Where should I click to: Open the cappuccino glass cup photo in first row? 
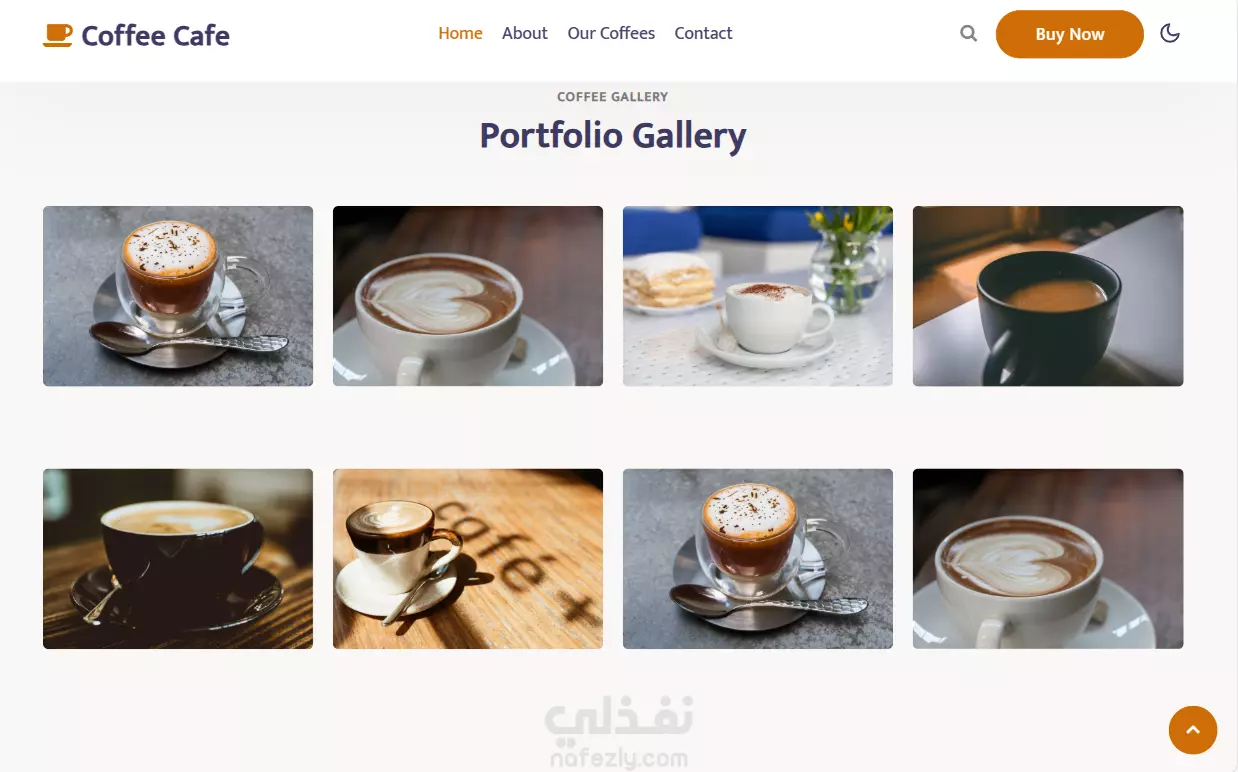pos(178,296)
